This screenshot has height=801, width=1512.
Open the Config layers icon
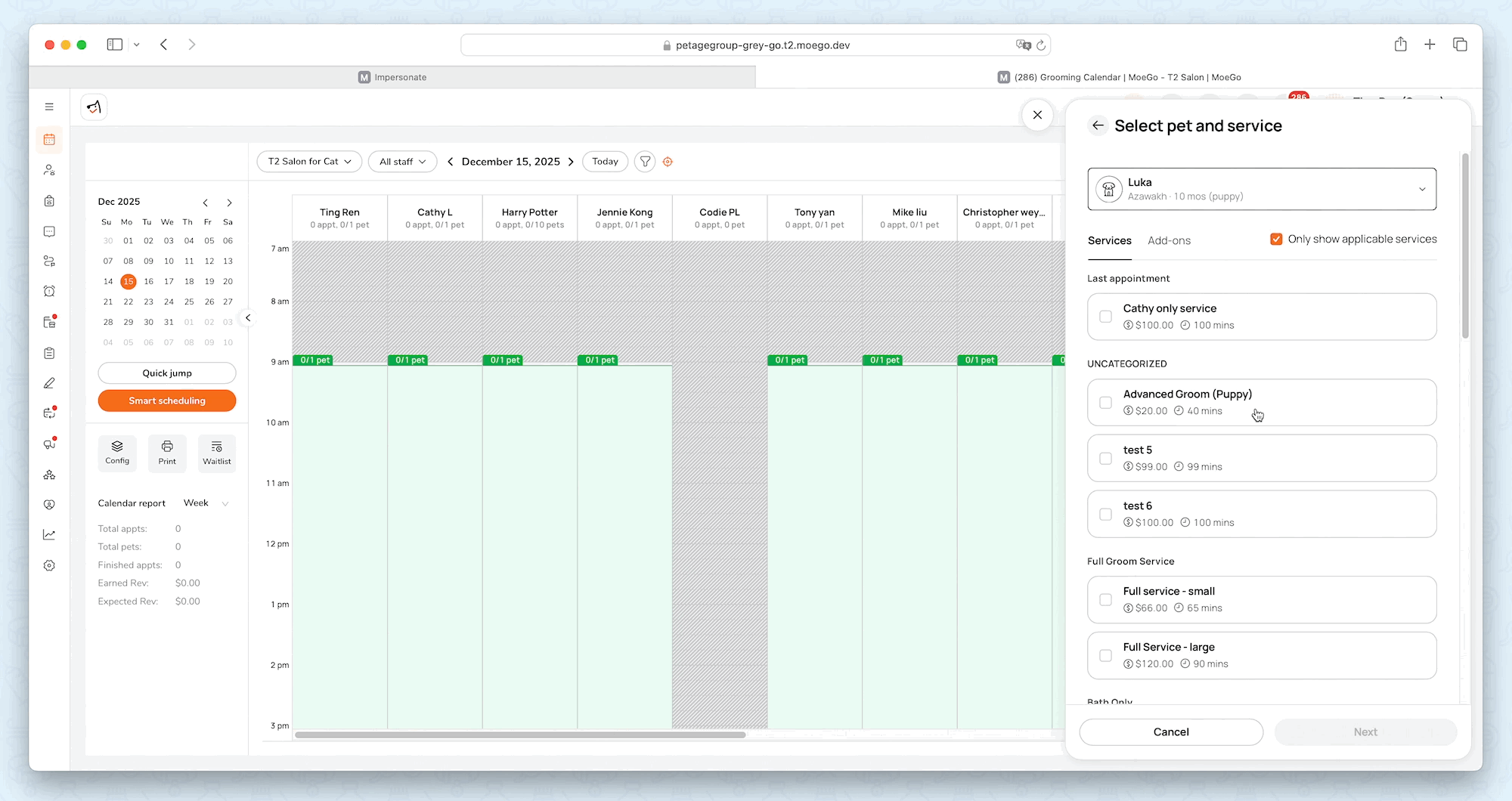tap(117, 453)
